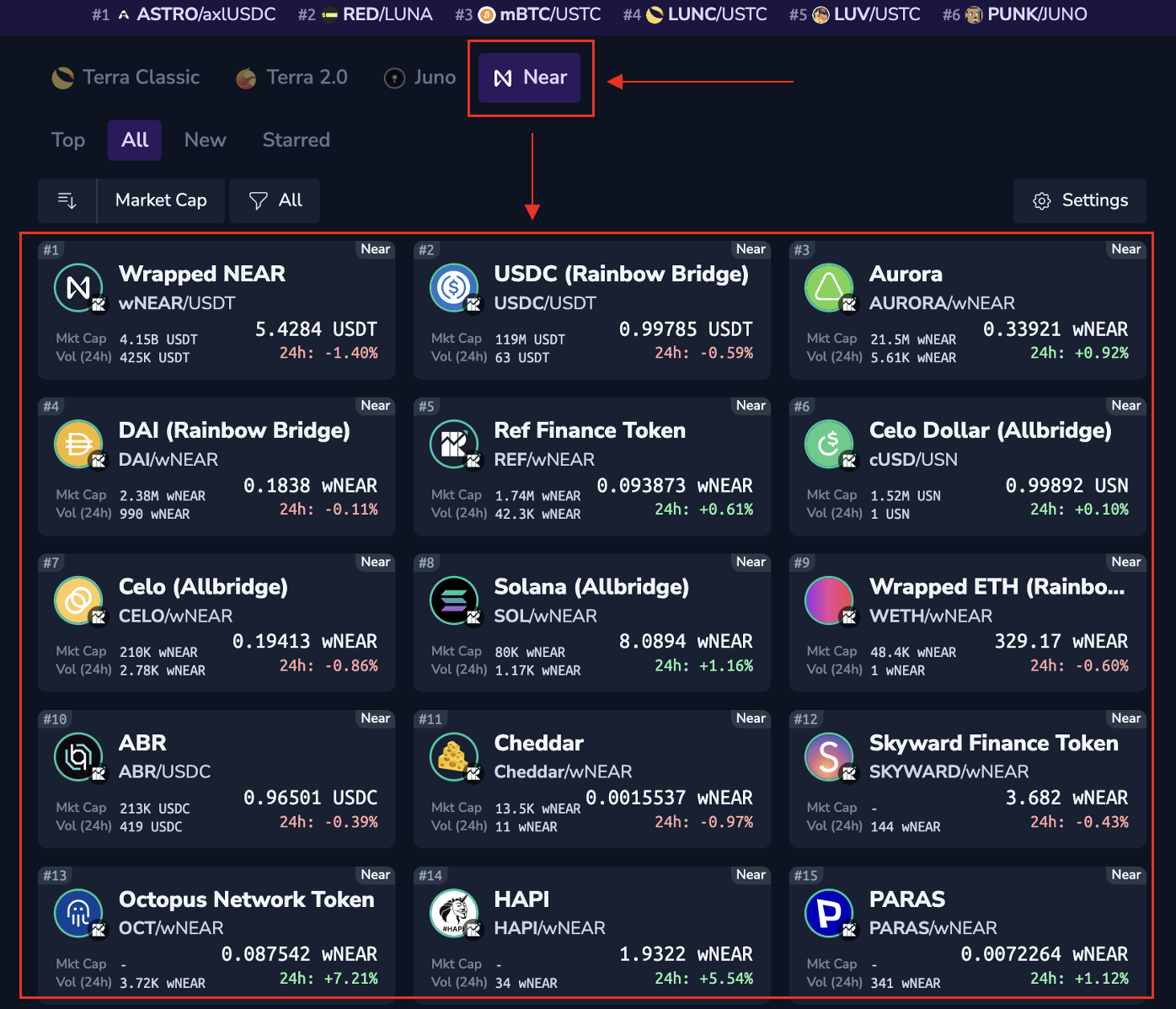
Task: Click Octopus Network Token title
Action: pos(247,900)
